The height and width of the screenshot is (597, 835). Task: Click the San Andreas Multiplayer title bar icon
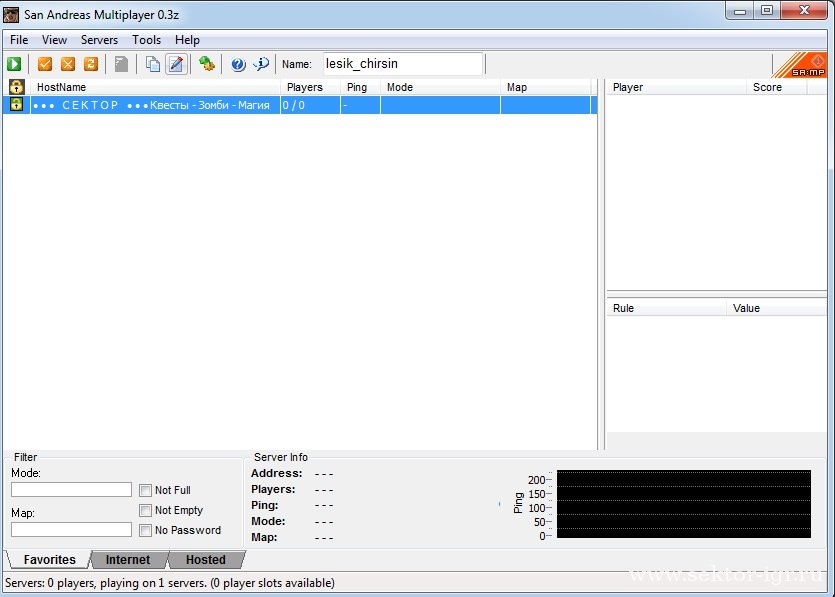(11, 14)
